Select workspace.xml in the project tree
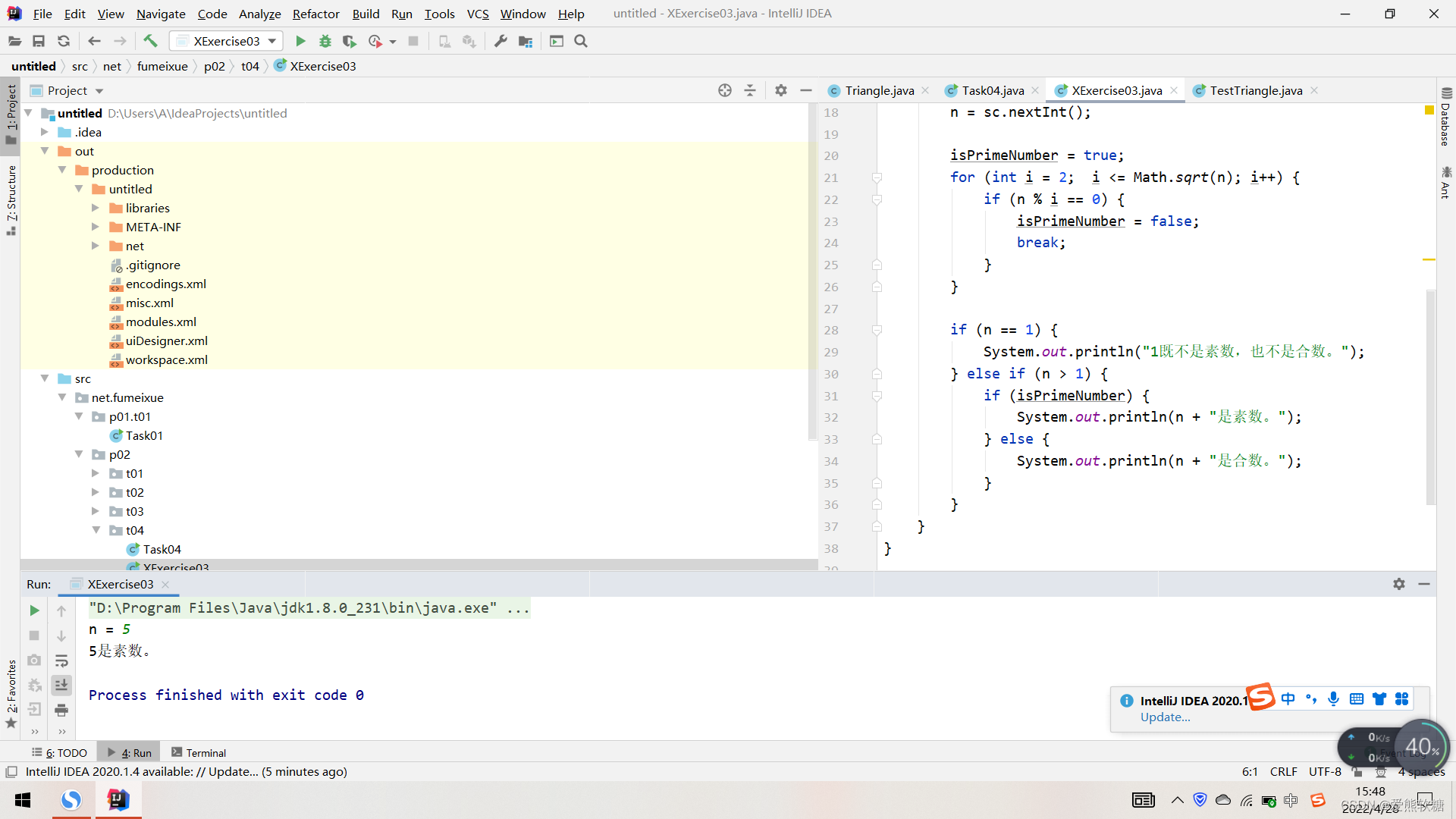Screen dimensions: 1456x819 click(166, 359)
